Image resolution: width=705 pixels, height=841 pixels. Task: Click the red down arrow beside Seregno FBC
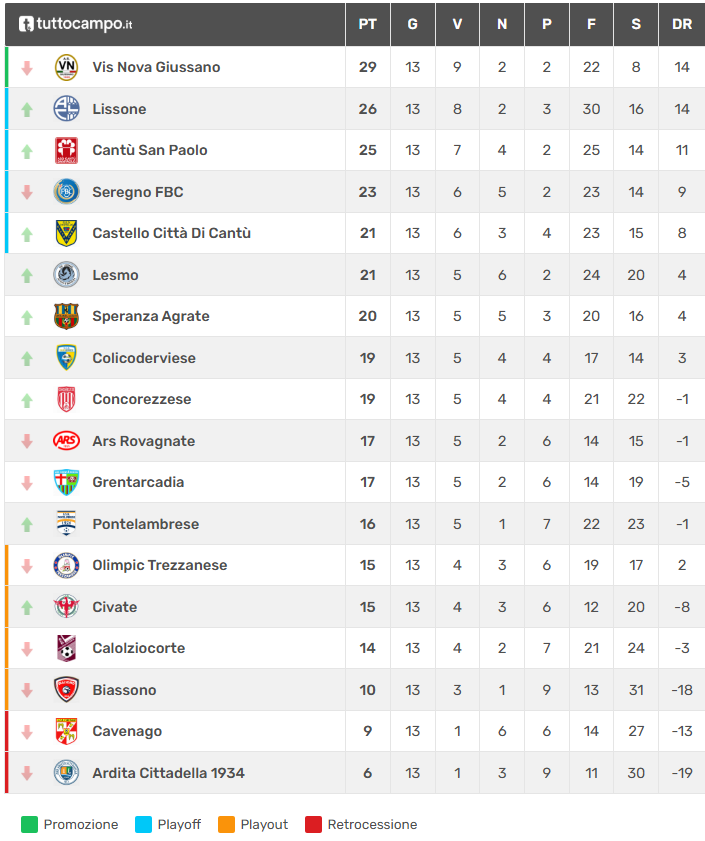27,192
